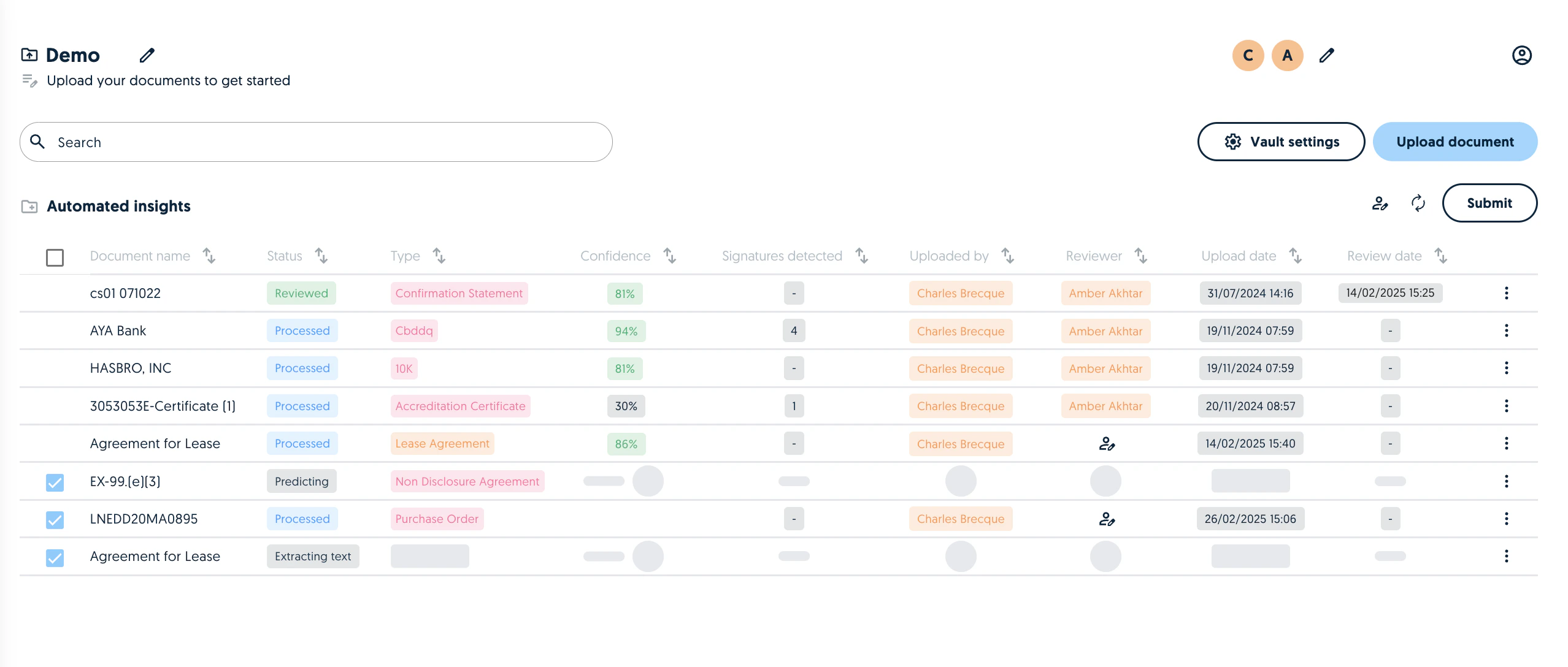Viewport: 1568px width, 667px height.
Task: Click the Demo vault folder icon
Action: pyautogui.click(x=29, y=55)
